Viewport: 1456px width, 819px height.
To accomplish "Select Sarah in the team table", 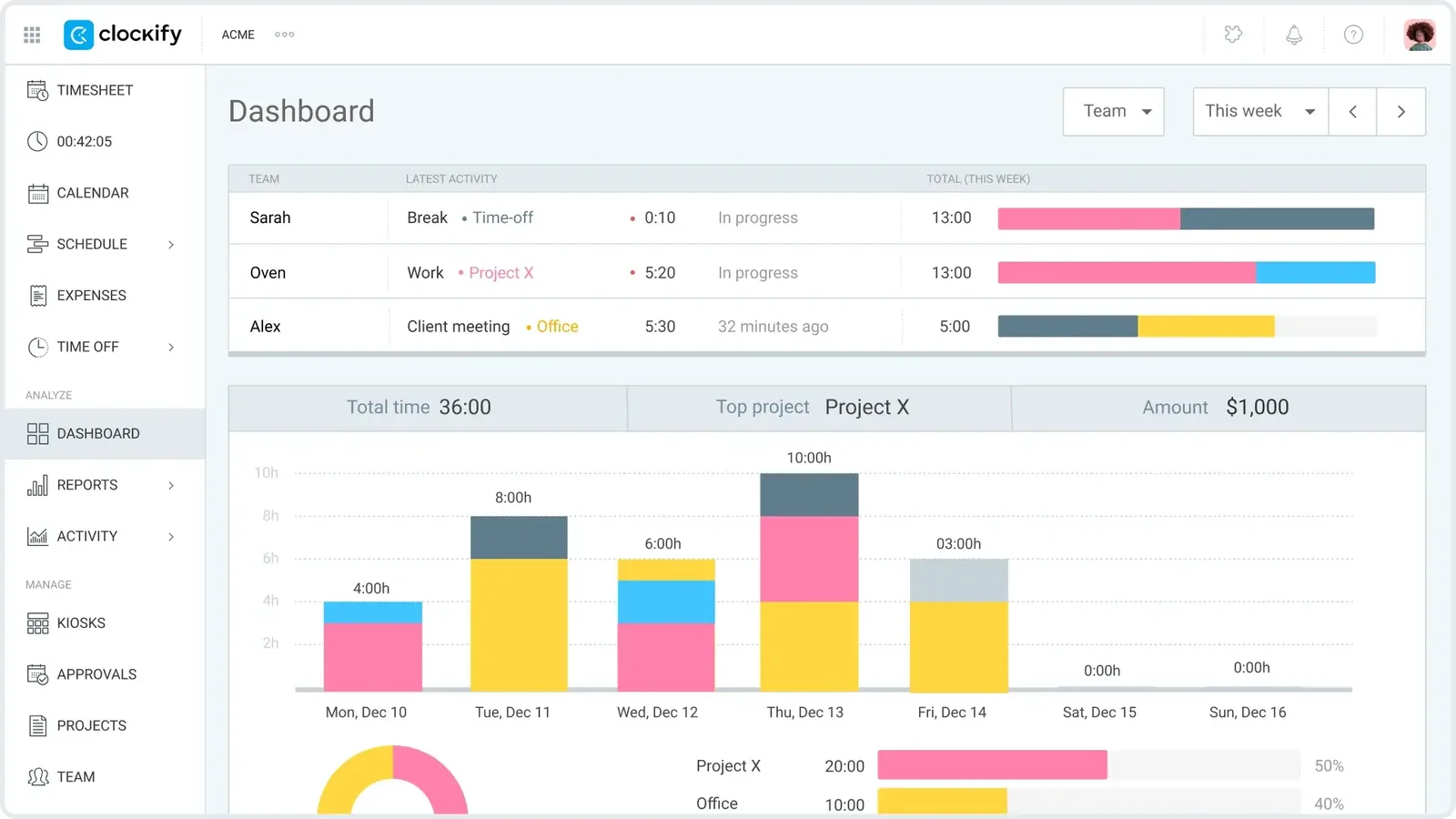I will click(270, 217).
